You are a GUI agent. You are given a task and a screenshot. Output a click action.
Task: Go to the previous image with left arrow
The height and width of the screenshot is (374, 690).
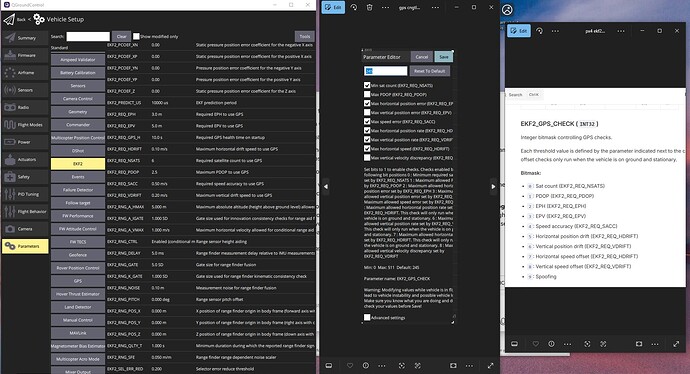326,187
